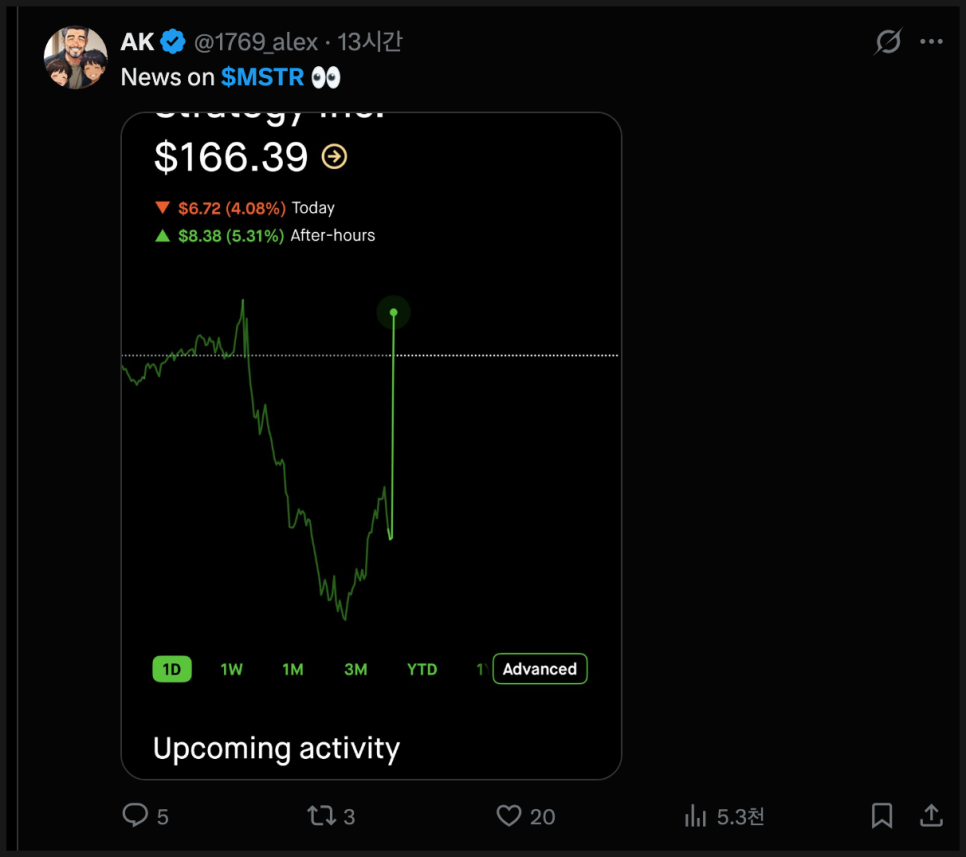The width and height of the screenshot is (966, 857).
Task: Switch chart to 1M range
Action: (292, 669)
